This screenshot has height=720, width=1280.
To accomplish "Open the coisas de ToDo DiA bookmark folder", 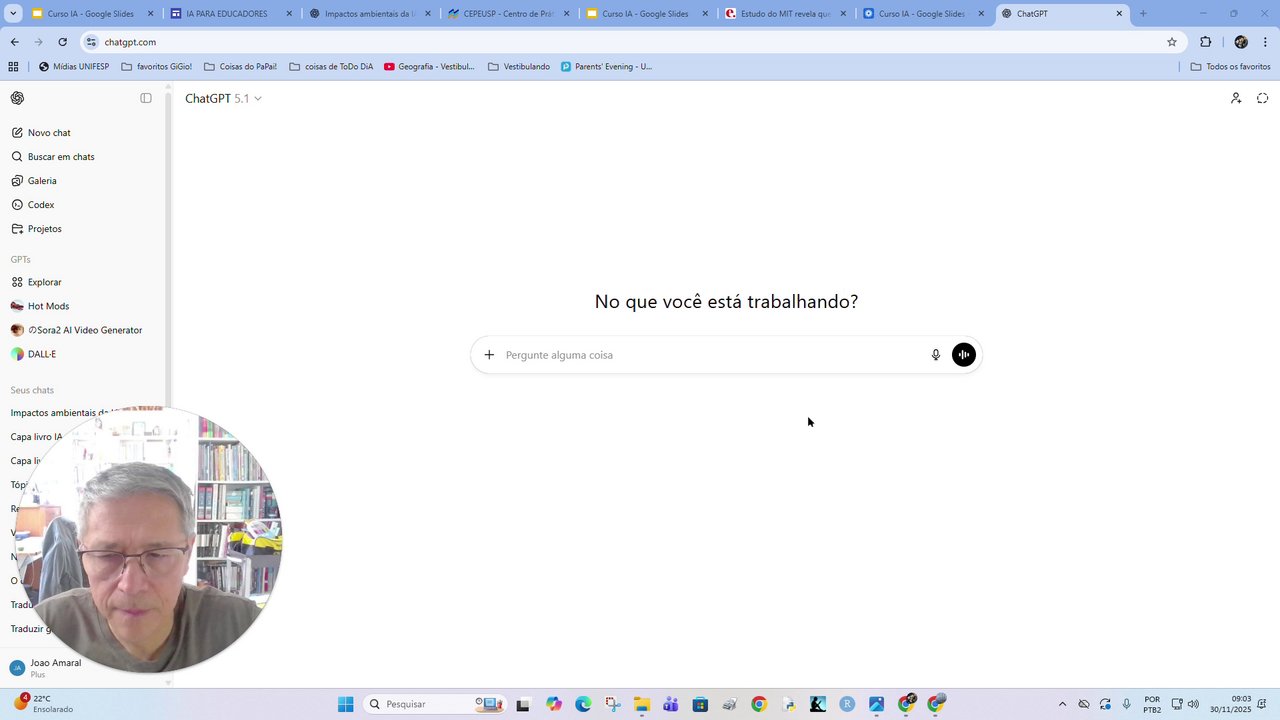I will [331, 66].
